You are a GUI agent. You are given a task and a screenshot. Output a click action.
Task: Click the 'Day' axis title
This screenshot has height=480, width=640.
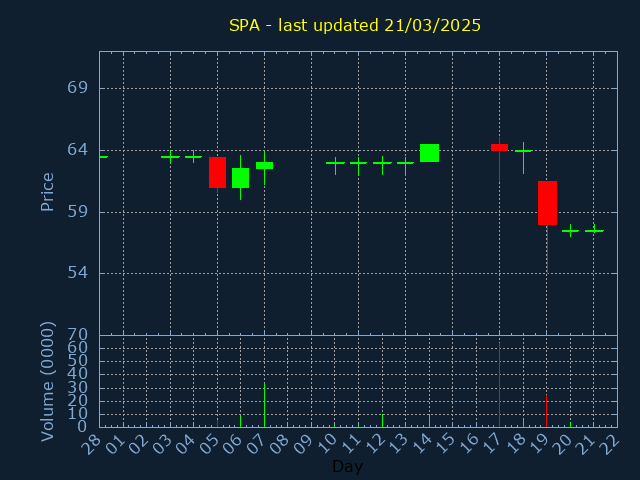point(347,466)
